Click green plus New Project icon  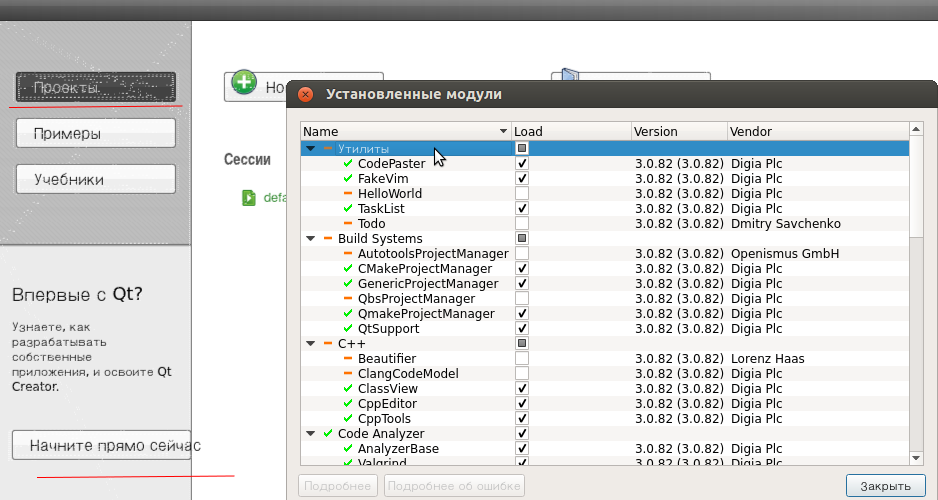coord(244,82)
